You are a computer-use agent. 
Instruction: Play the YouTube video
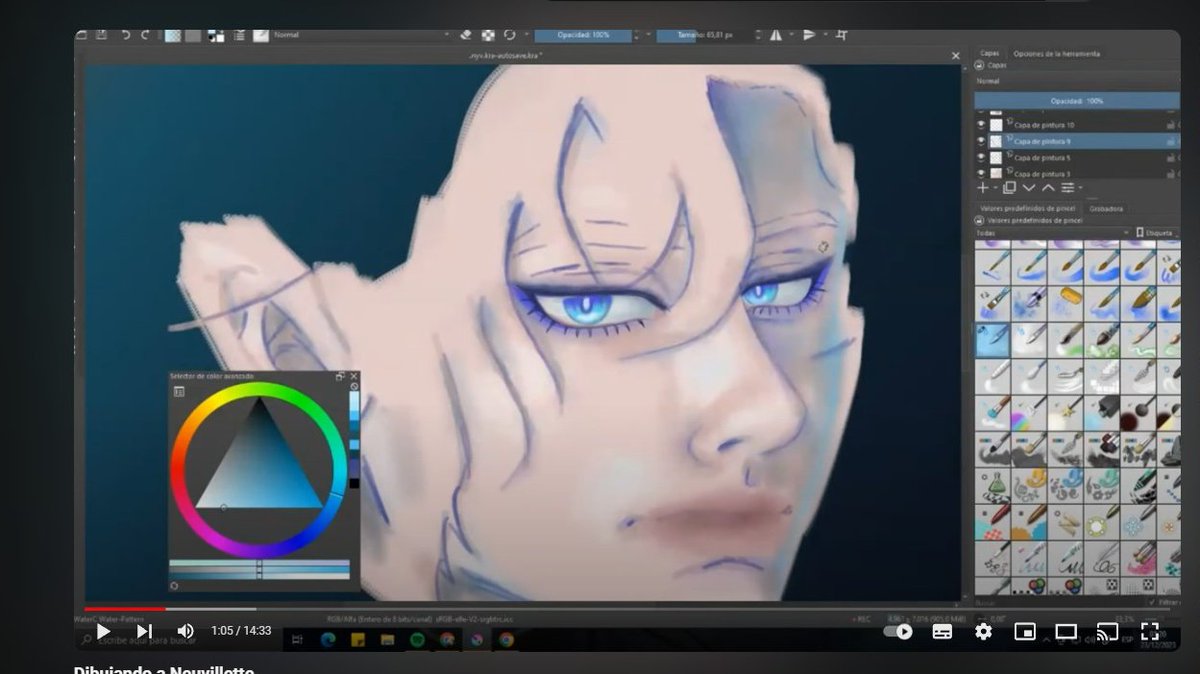[x=103, y=631]
